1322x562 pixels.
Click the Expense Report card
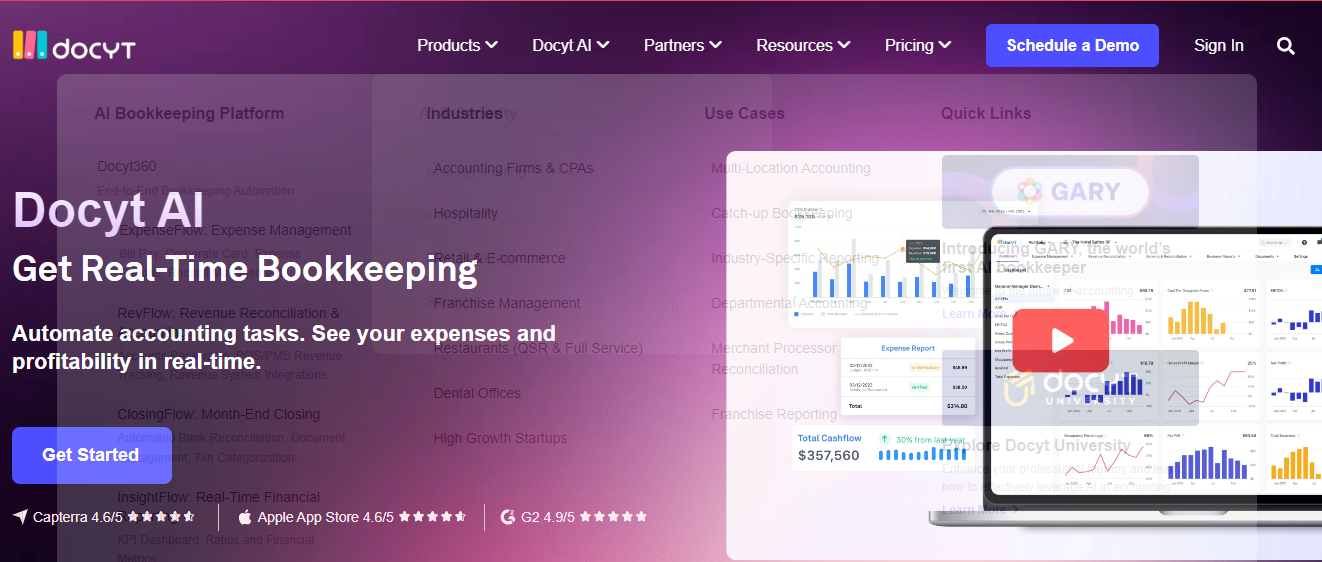click(x=907, y=376)
